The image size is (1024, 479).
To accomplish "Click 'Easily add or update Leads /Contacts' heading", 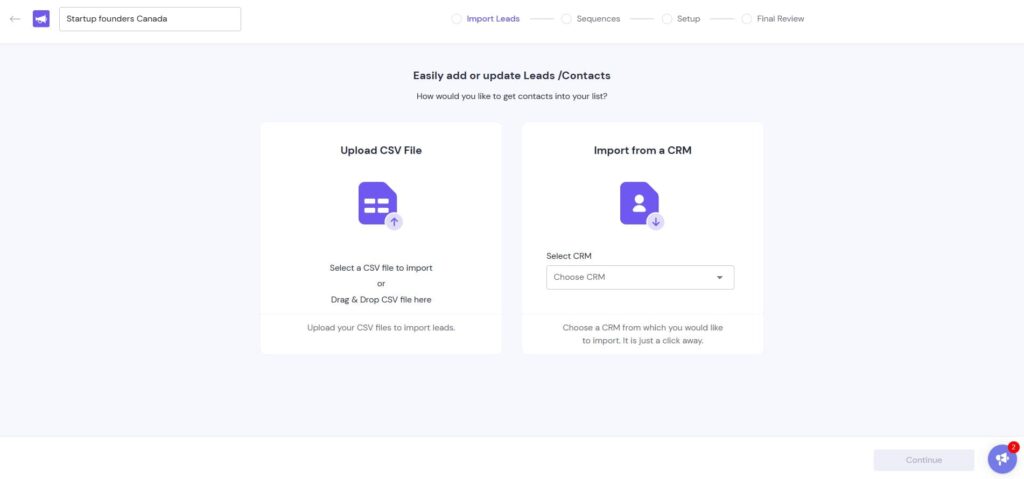I will (512, 76).
